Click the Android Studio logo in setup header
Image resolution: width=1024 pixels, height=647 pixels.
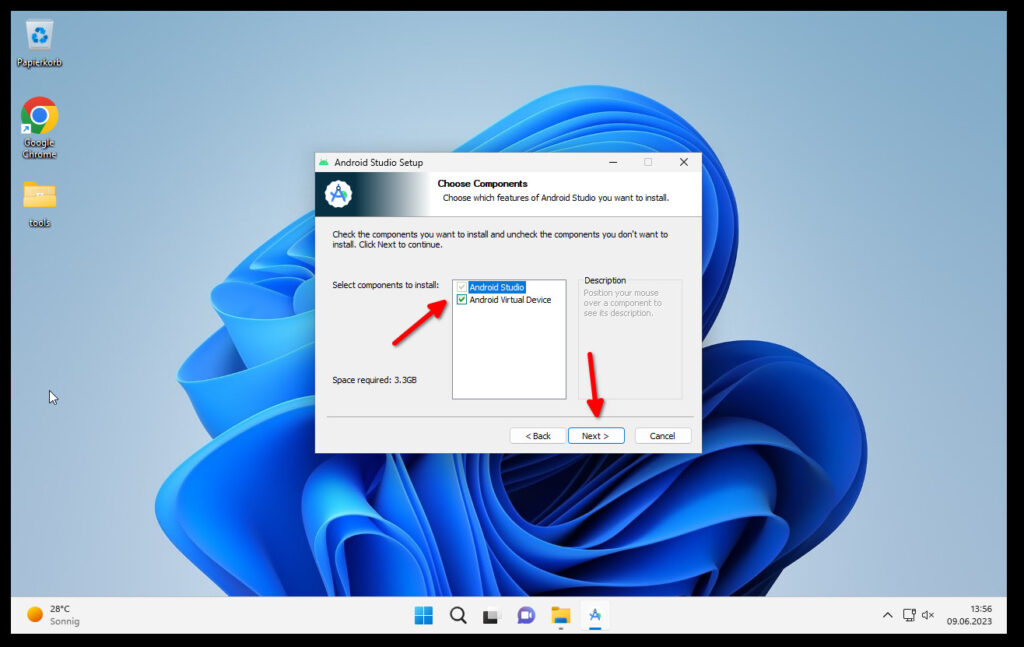coord(338,194)
